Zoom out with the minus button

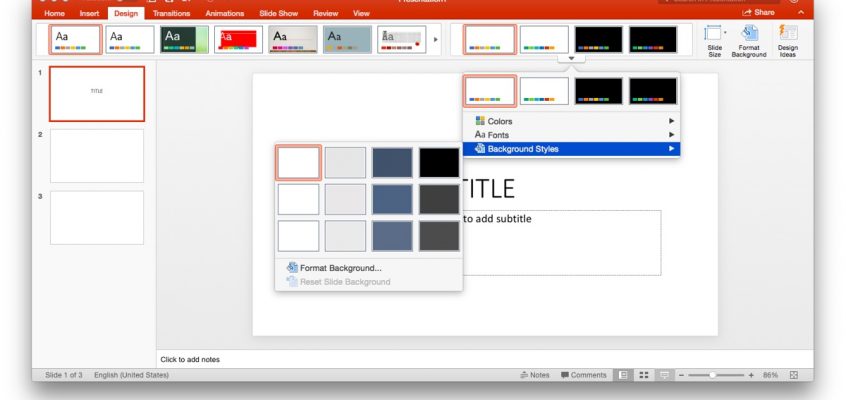[681, 375]
